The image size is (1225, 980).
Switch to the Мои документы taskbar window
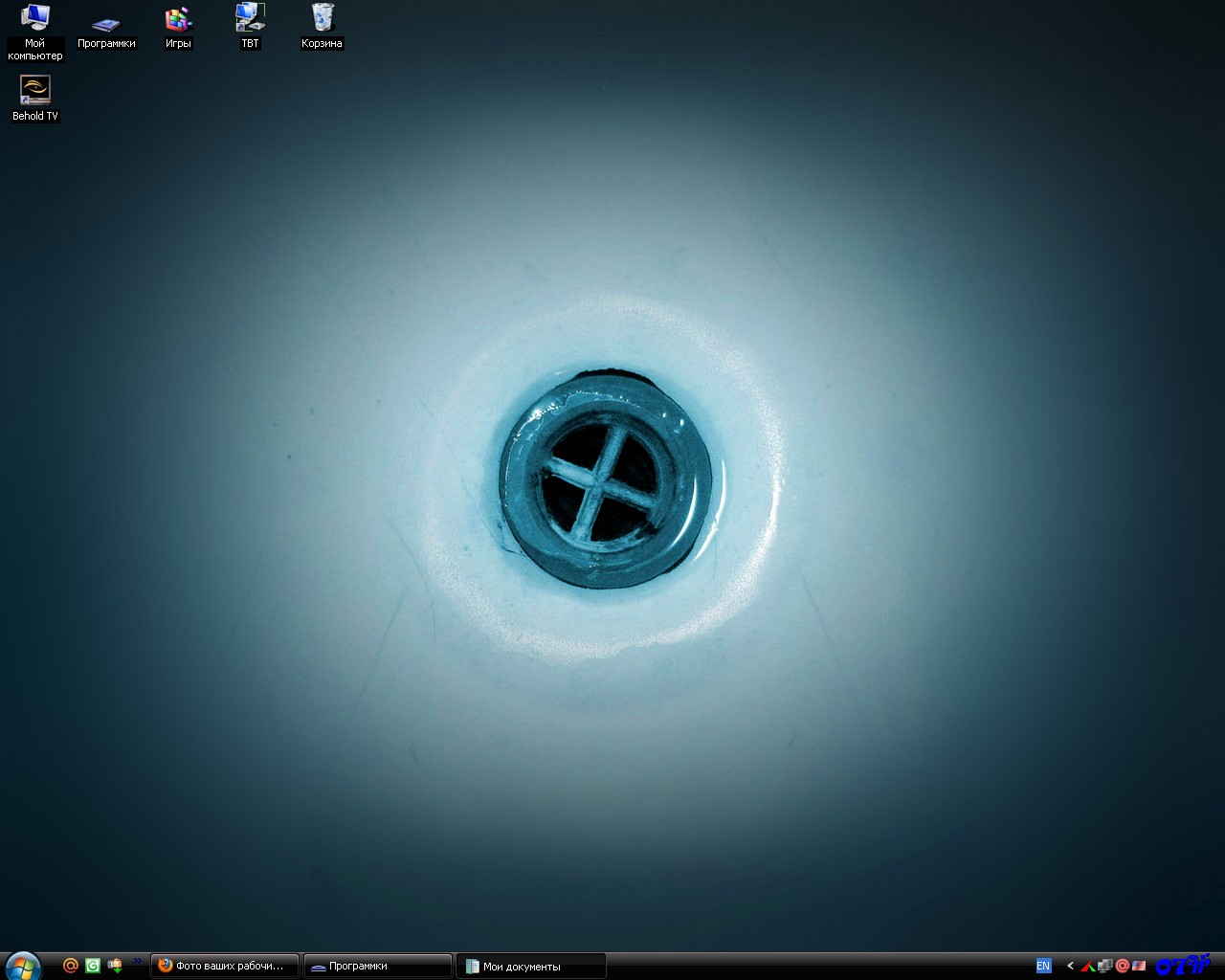pos(531,966)
